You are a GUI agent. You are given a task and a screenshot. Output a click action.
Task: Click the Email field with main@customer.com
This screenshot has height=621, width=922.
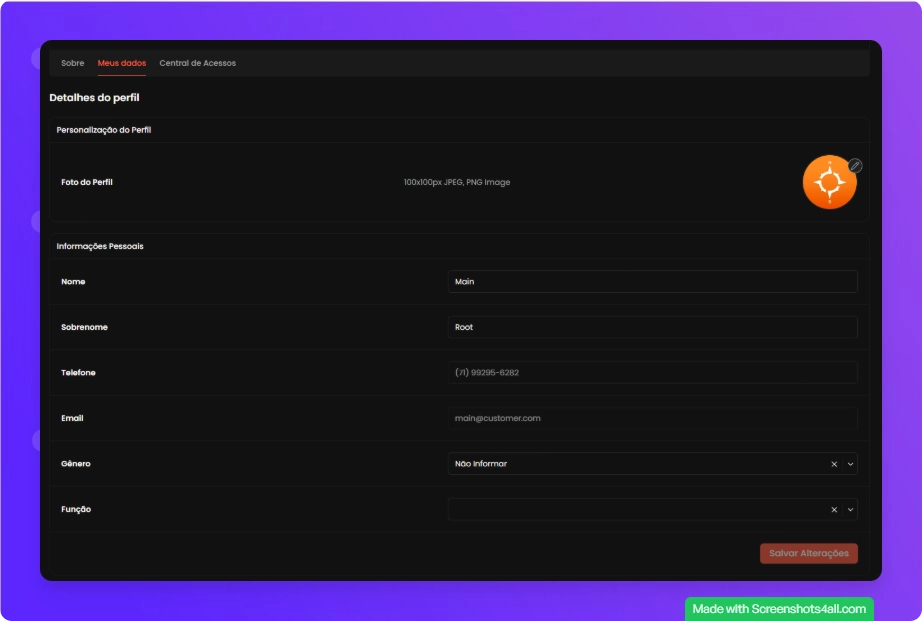(x=652, y=418)
